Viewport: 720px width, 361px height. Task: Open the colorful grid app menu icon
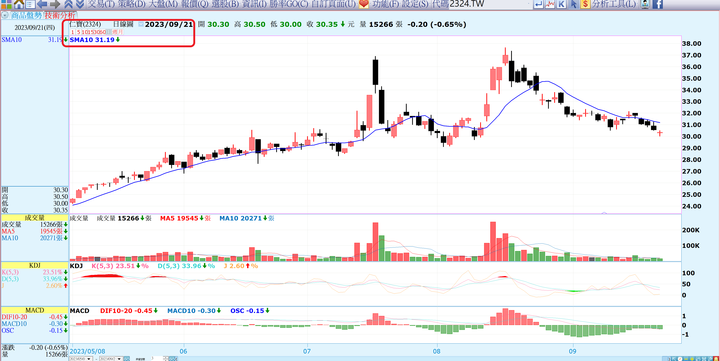(x=6, y=4)
